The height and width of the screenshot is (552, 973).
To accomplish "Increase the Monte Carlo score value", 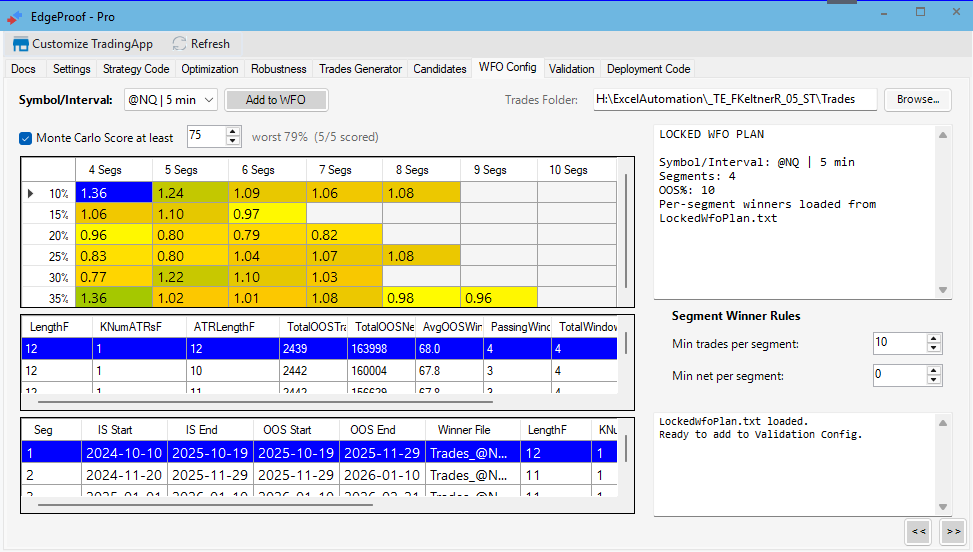I will [233, 131].
